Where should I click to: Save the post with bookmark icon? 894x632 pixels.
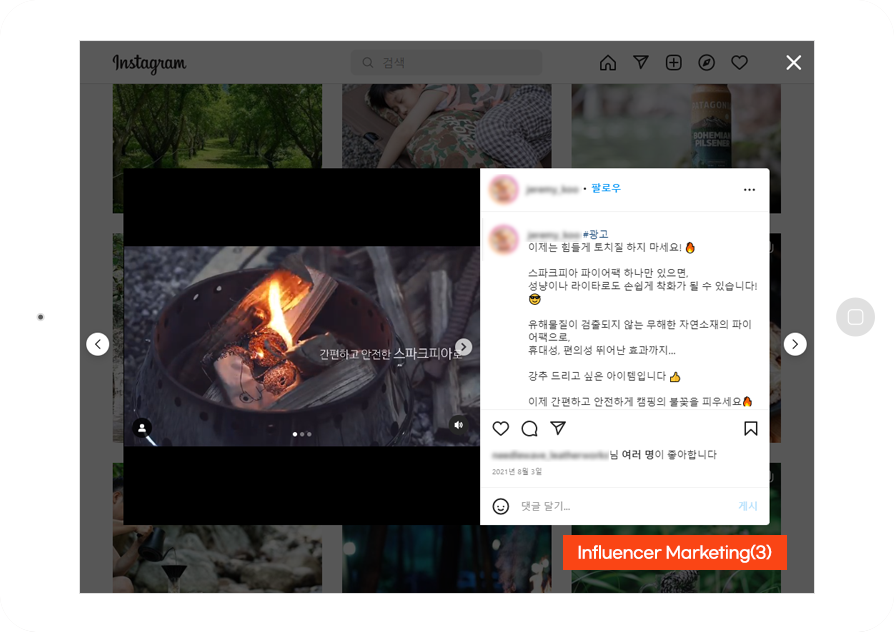tap(751, 428)
